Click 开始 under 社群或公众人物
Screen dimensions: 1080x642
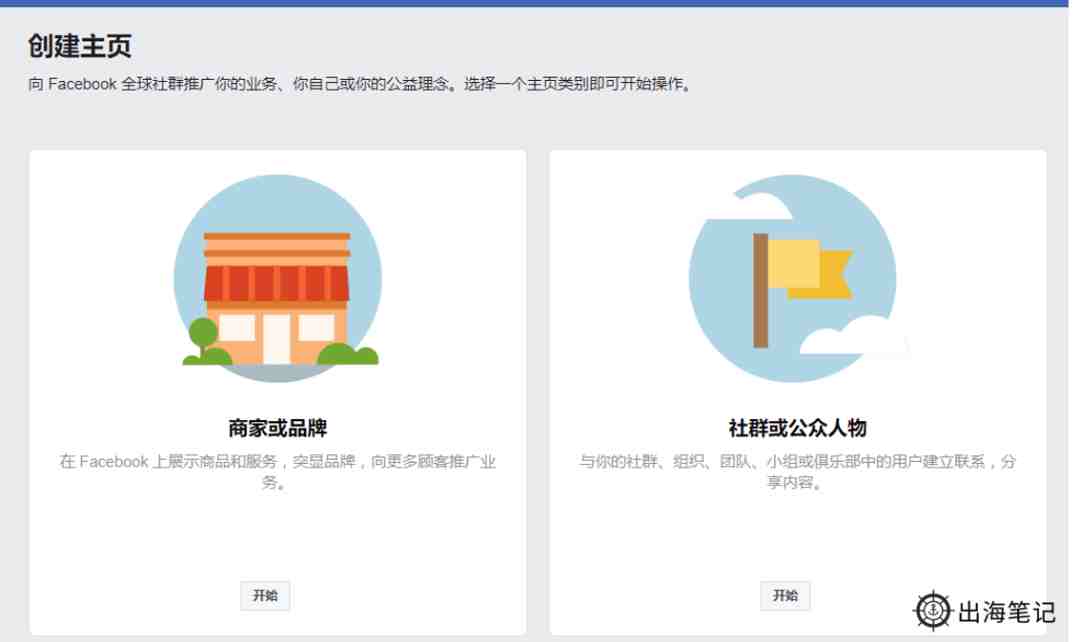pyautogui.click(x=785, y=595)
